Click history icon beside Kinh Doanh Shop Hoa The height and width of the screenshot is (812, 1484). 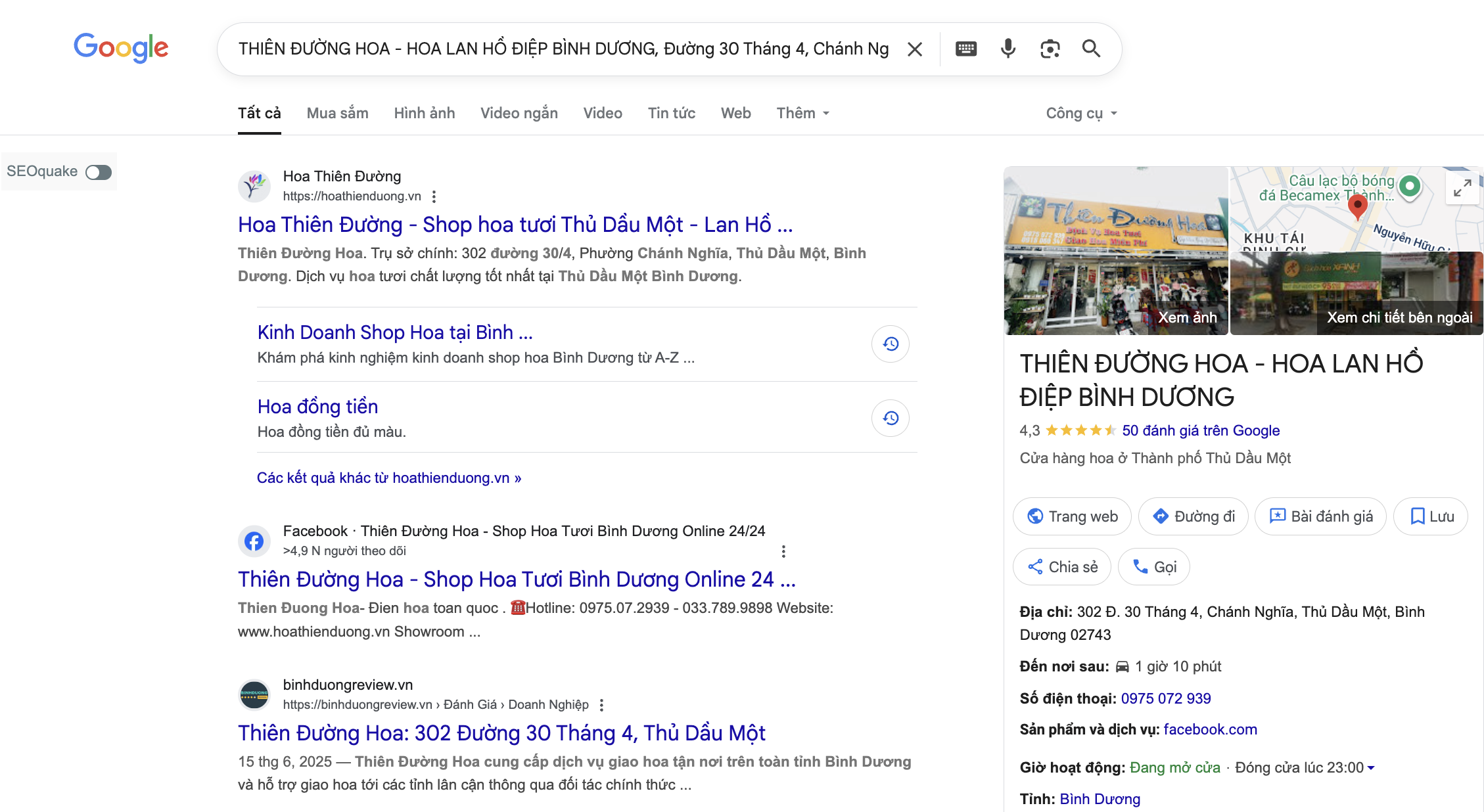(x=891, y=344)
